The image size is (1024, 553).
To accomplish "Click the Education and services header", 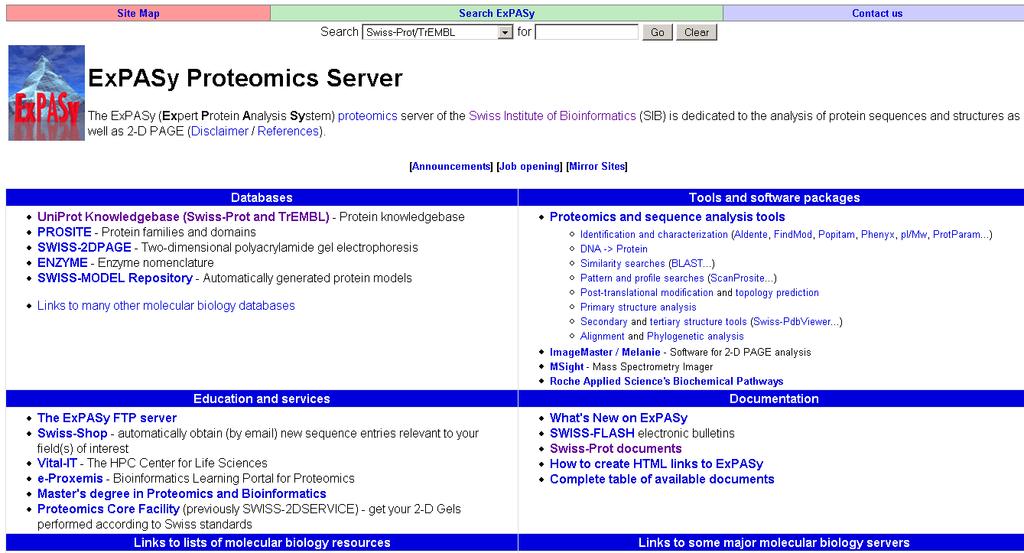I will 261,398.
